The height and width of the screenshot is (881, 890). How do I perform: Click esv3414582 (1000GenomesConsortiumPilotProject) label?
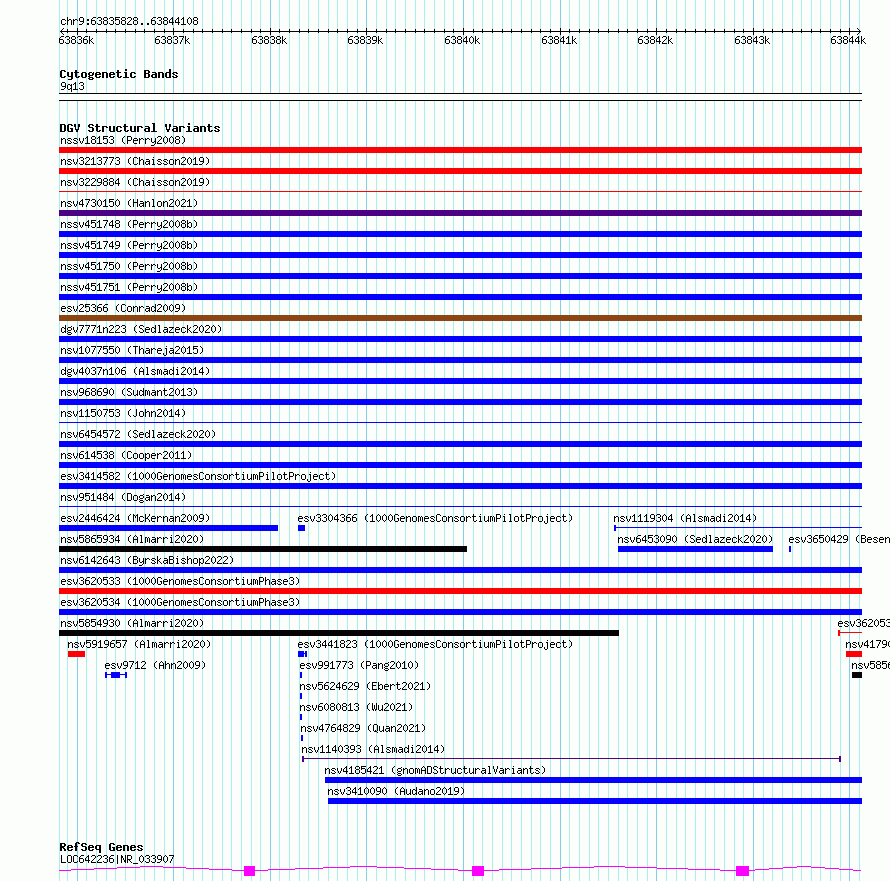pos(198,476)
